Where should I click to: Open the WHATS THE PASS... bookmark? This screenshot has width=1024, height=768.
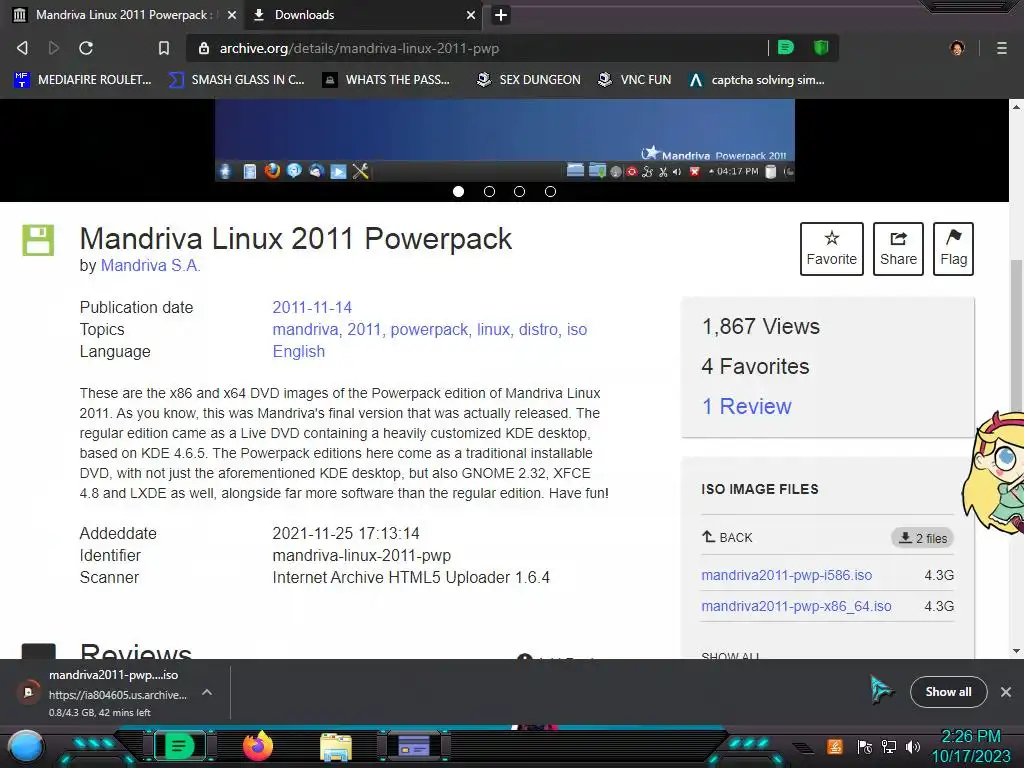[x=386, y=80]
